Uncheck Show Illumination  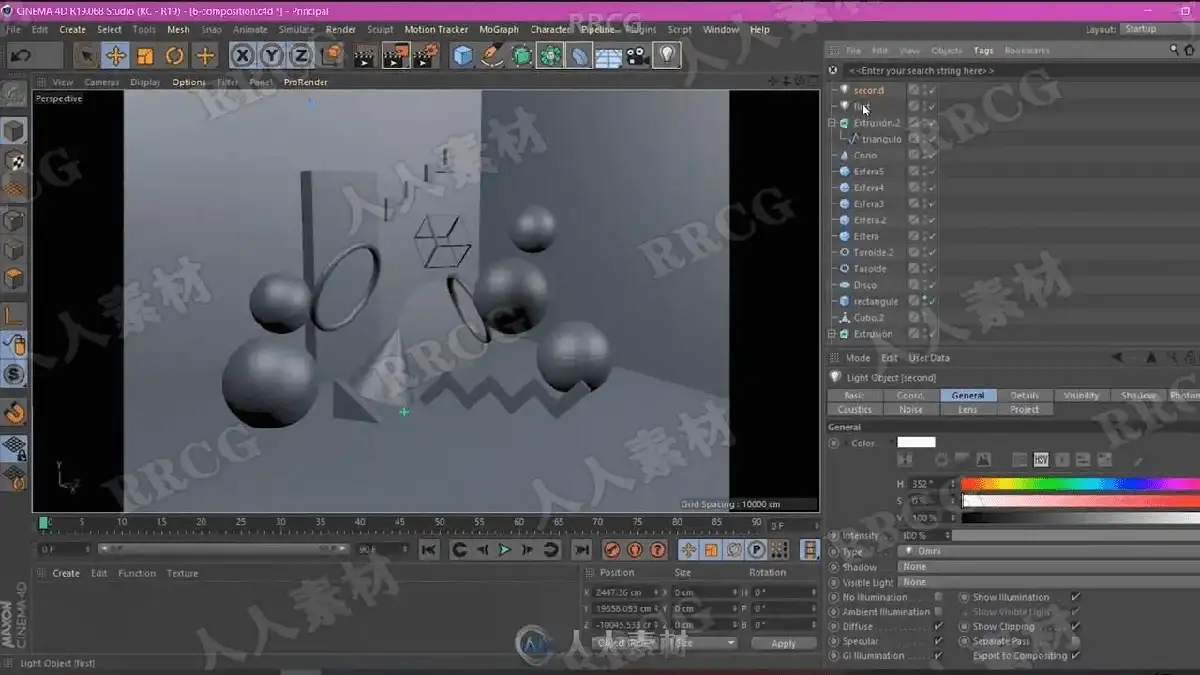point(1075,597)
